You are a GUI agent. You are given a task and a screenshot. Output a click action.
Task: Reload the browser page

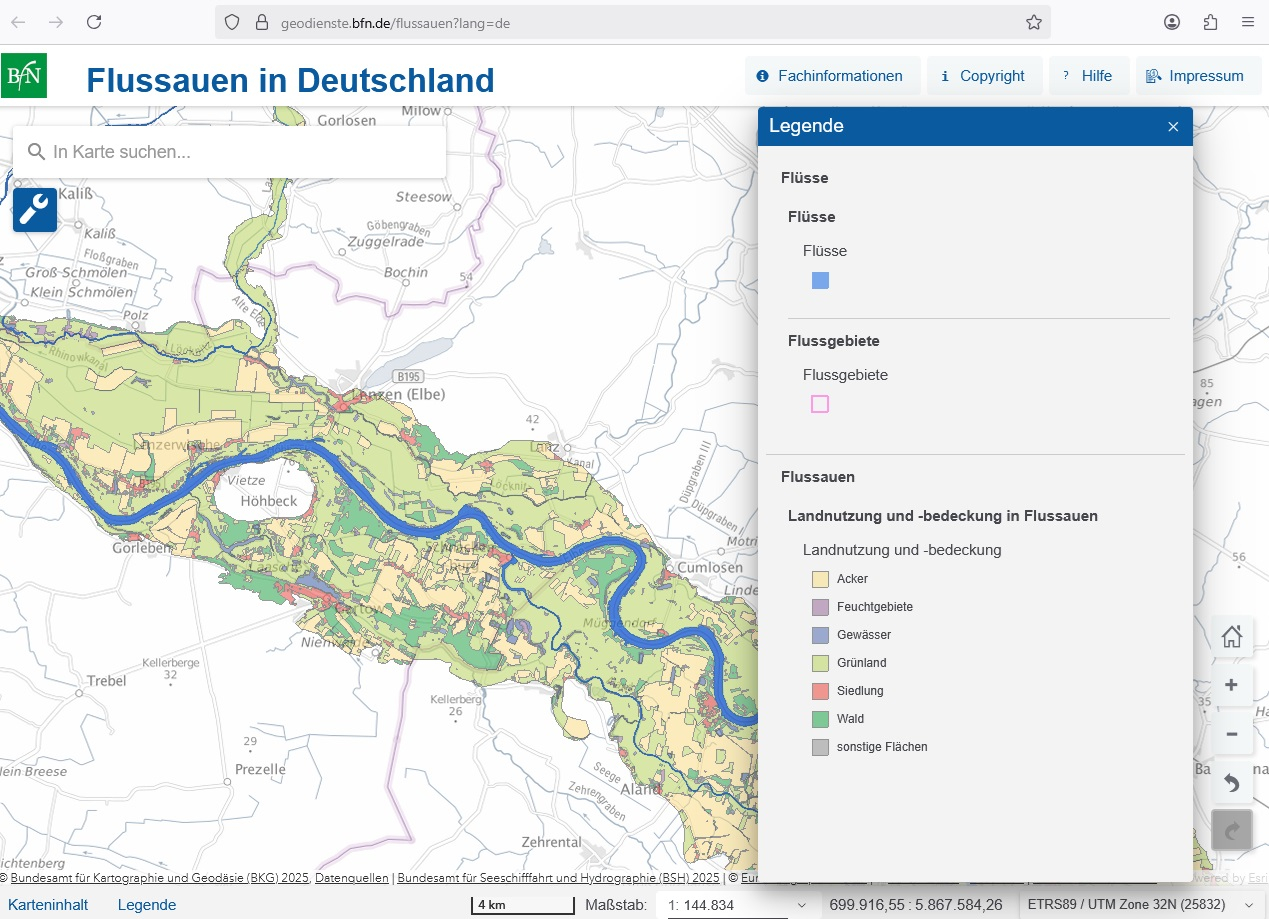(94, 22)
